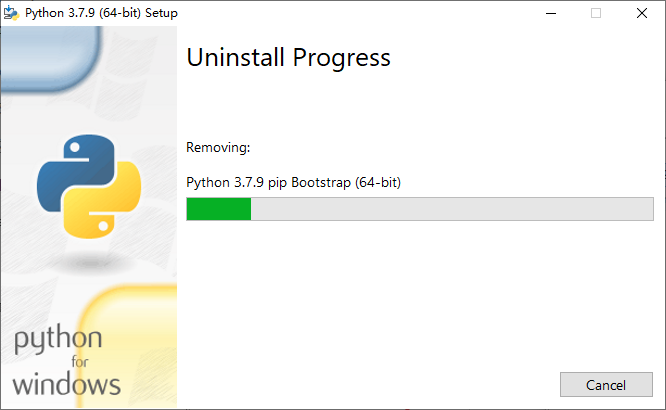Click the grey unfilled part of the progress bar
This screenshot has width=666, height=410.
(x=450, y=209)
